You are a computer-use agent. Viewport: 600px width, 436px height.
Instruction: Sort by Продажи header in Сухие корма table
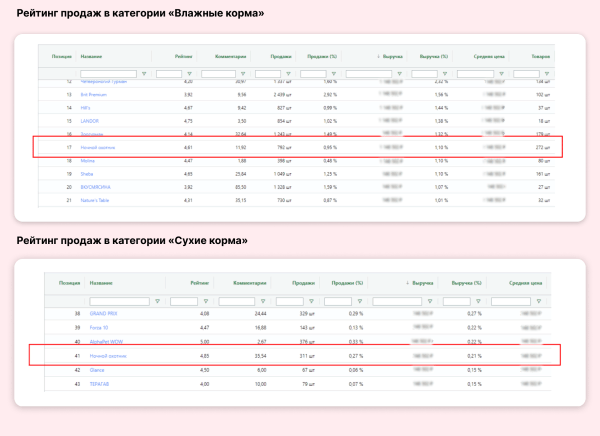303,283
